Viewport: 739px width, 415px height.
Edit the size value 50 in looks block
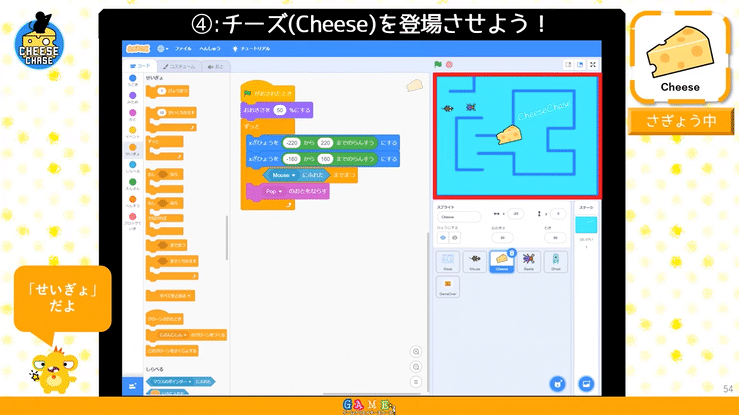click(280, 110)
